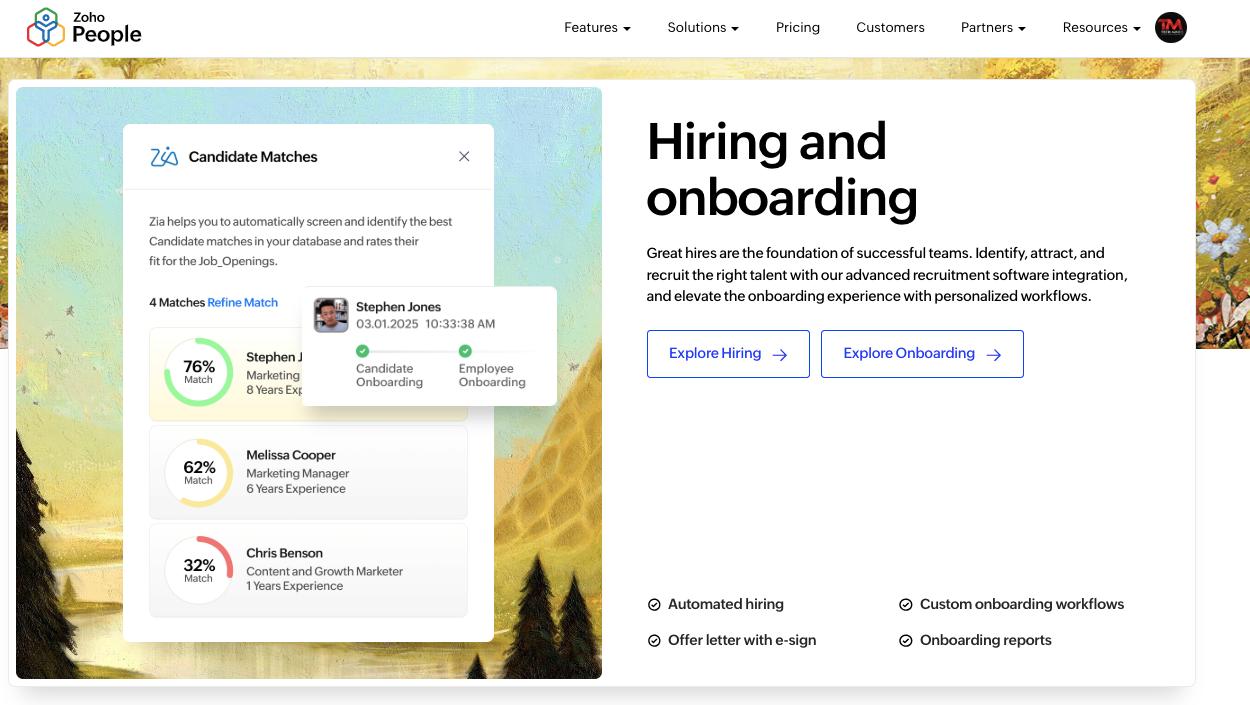Click Stephen Jones's avatar thumbnail
1250x705 pixels.
[330, 315]
